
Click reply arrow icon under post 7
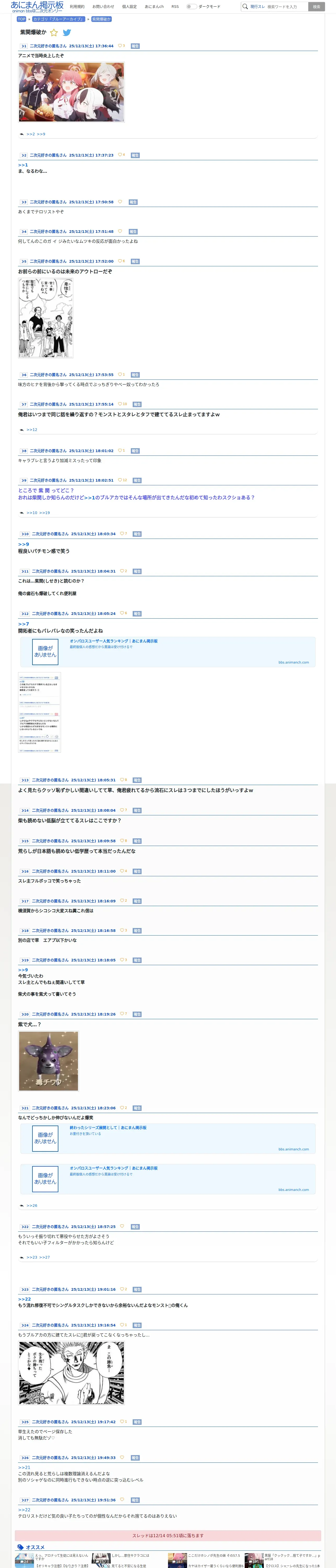(21, 430)
